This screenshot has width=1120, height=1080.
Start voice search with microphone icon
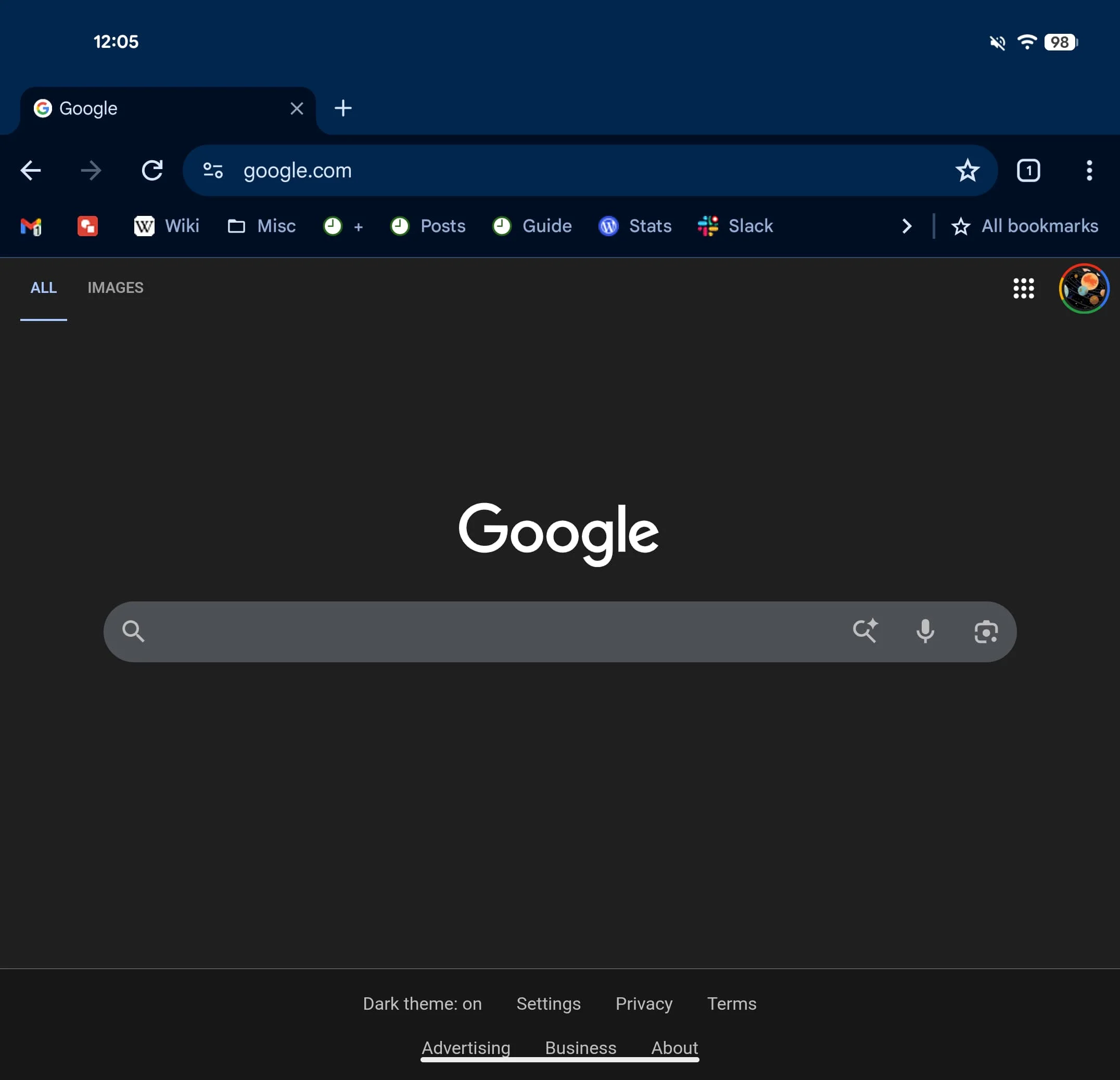[x=925, y=632]
